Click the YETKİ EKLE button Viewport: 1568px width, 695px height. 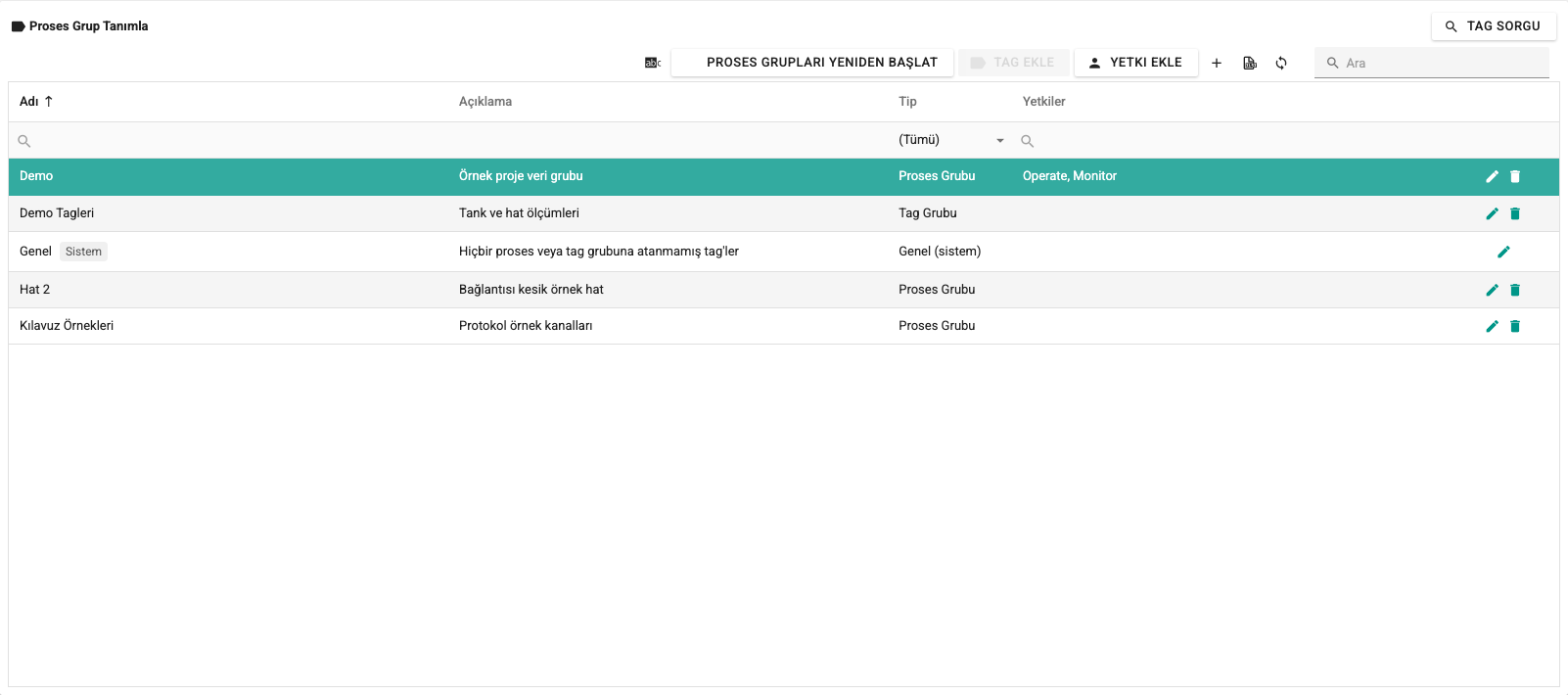(1136, 63)
